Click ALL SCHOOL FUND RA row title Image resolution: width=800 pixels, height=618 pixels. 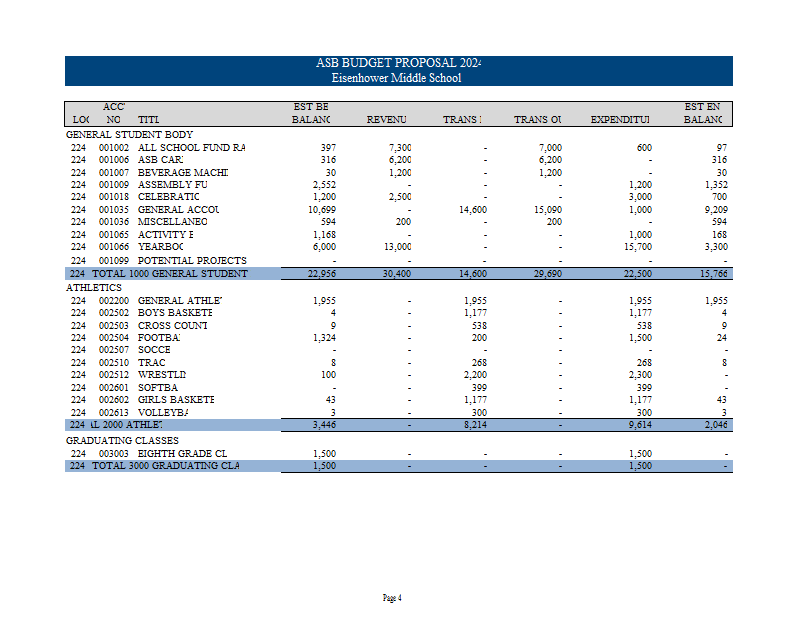pyautogui.click(x=191, y=147)
